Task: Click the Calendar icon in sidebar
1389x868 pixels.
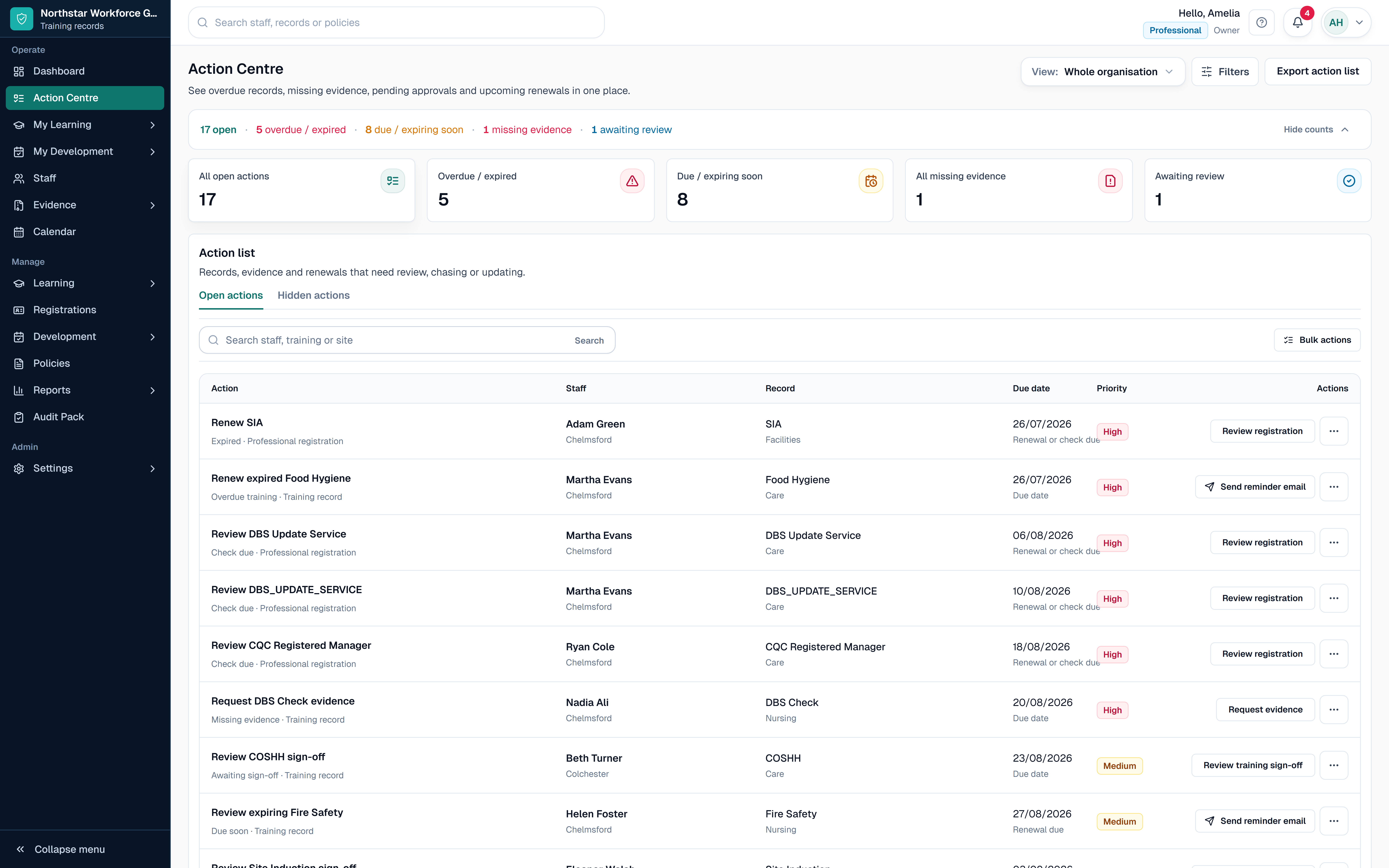Action: click(19, 232)
